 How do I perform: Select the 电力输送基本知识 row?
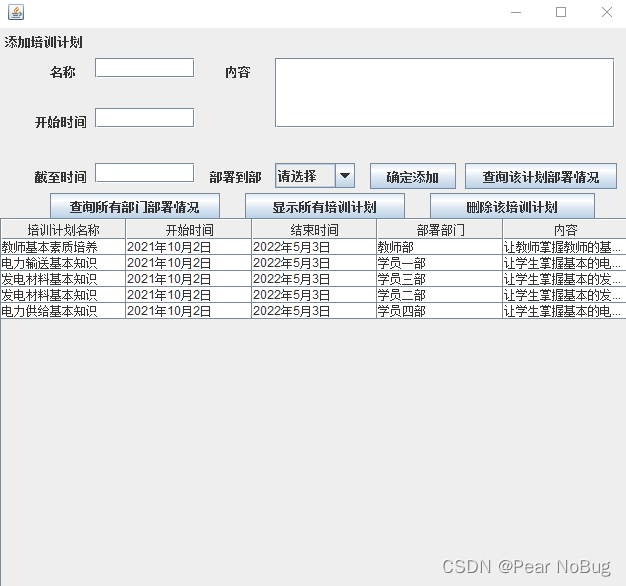click(313, 263)
